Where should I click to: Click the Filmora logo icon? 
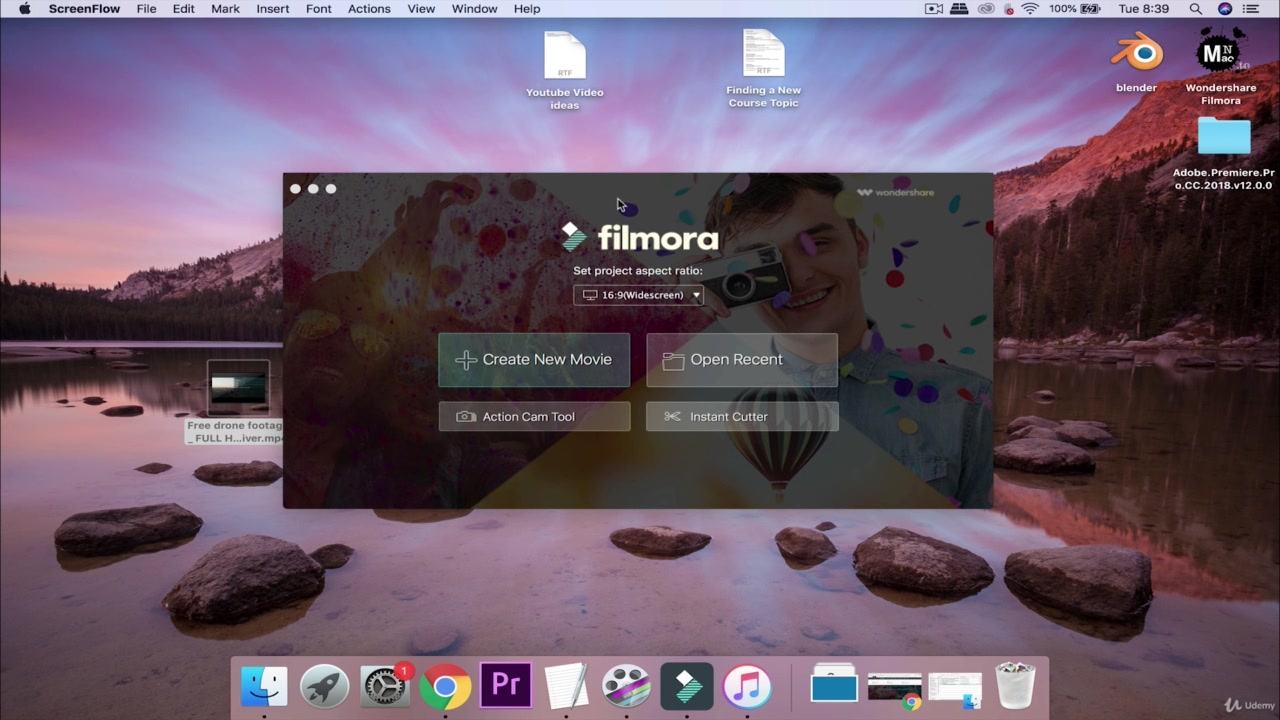573,237
